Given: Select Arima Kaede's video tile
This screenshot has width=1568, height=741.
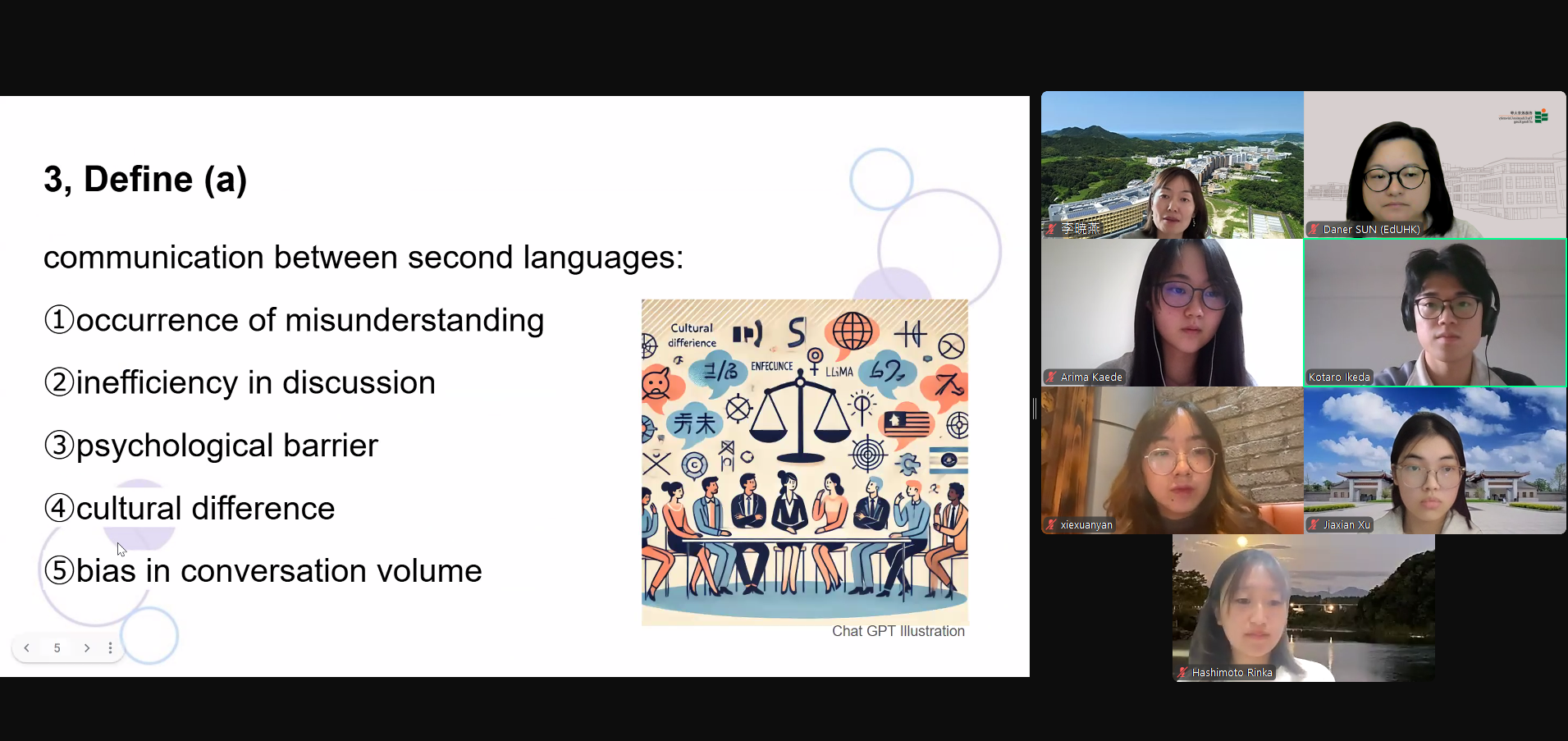Looking at the screenshot, I should (1172, 312).
